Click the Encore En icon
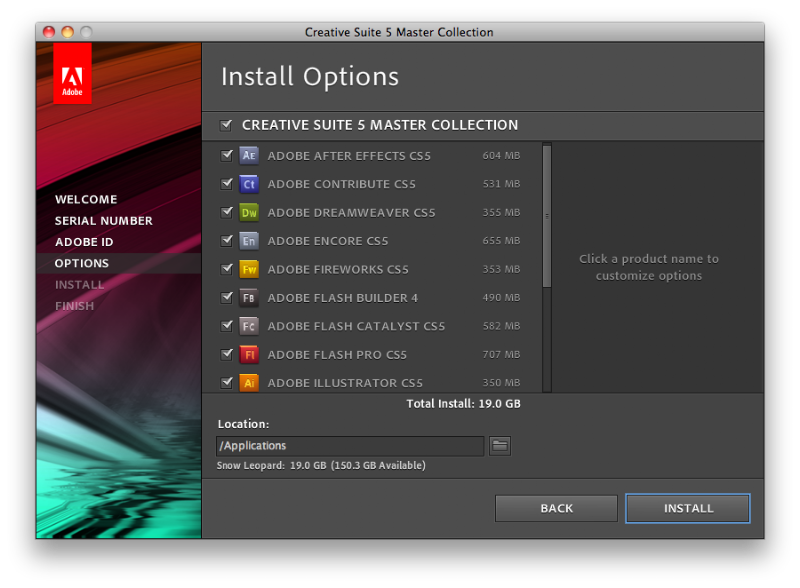Image resolution: width=800 pixels, height=588 pixels. coord(249,240)
